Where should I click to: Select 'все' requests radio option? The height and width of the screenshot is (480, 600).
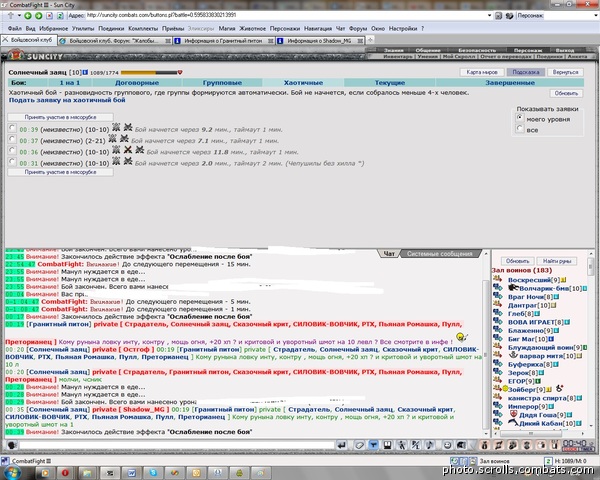point(519,129)
